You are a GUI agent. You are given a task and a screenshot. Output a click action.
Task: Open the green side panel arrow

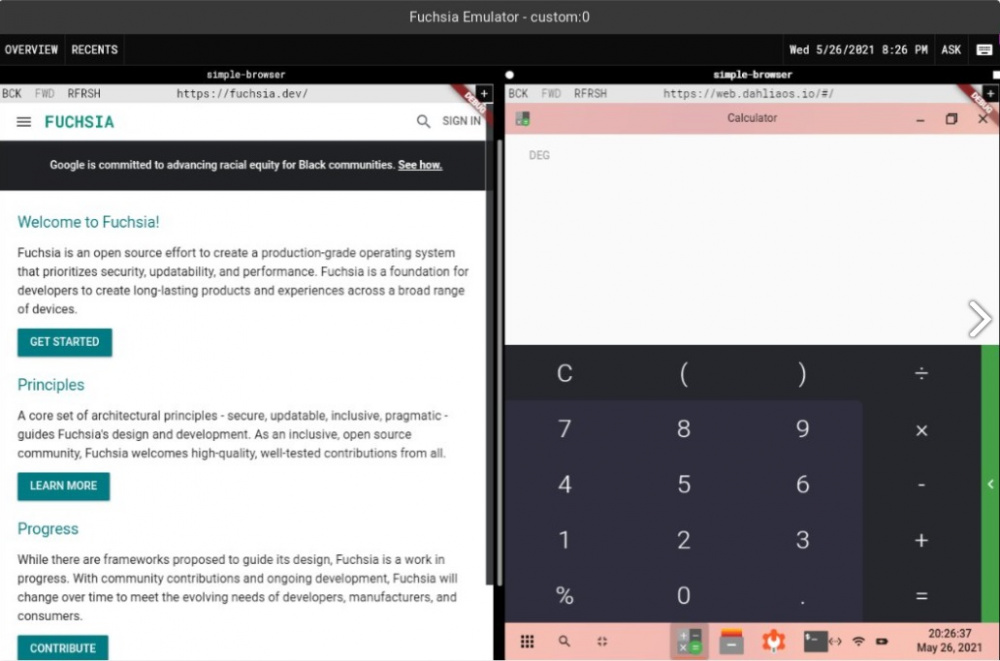pos(990,484)
